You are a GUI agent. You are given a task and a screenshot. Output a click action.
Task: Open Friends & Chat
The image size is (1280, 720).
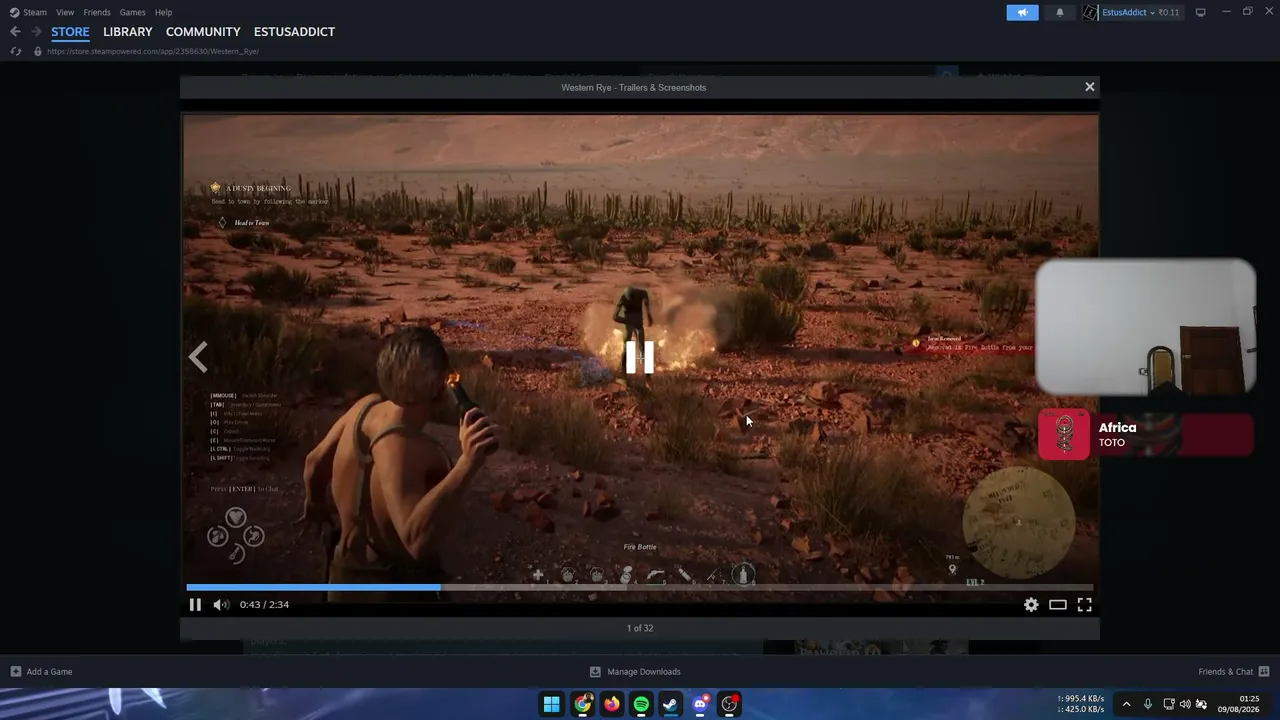(1234, 672)
